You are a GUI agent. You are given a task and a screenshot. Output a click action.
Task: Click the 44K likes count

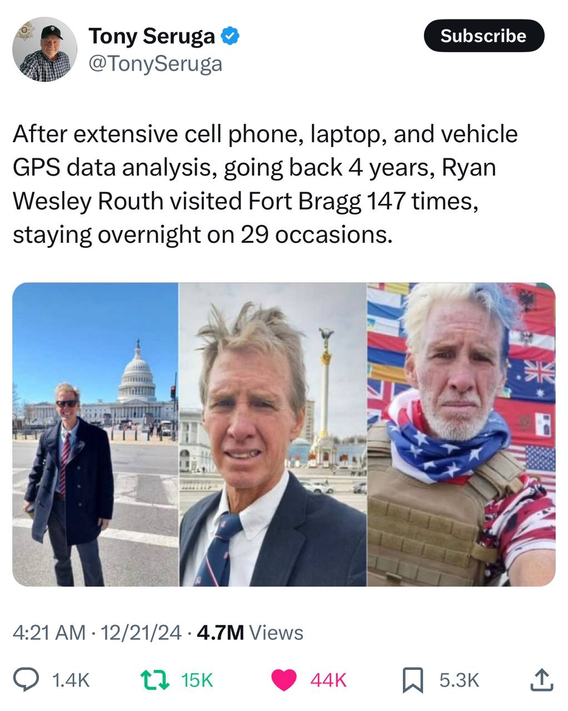328,681
